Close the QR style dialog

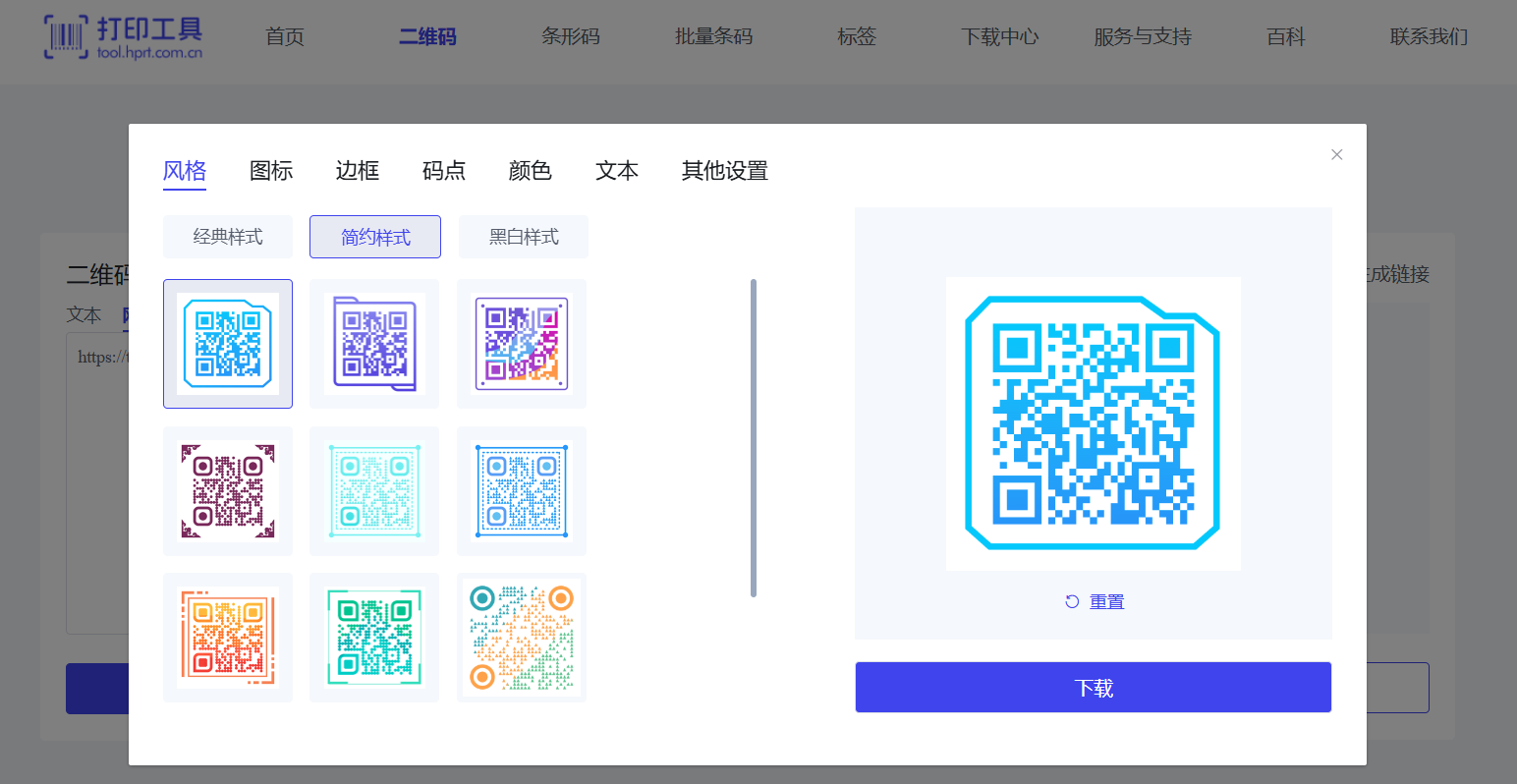point(1336,154)
